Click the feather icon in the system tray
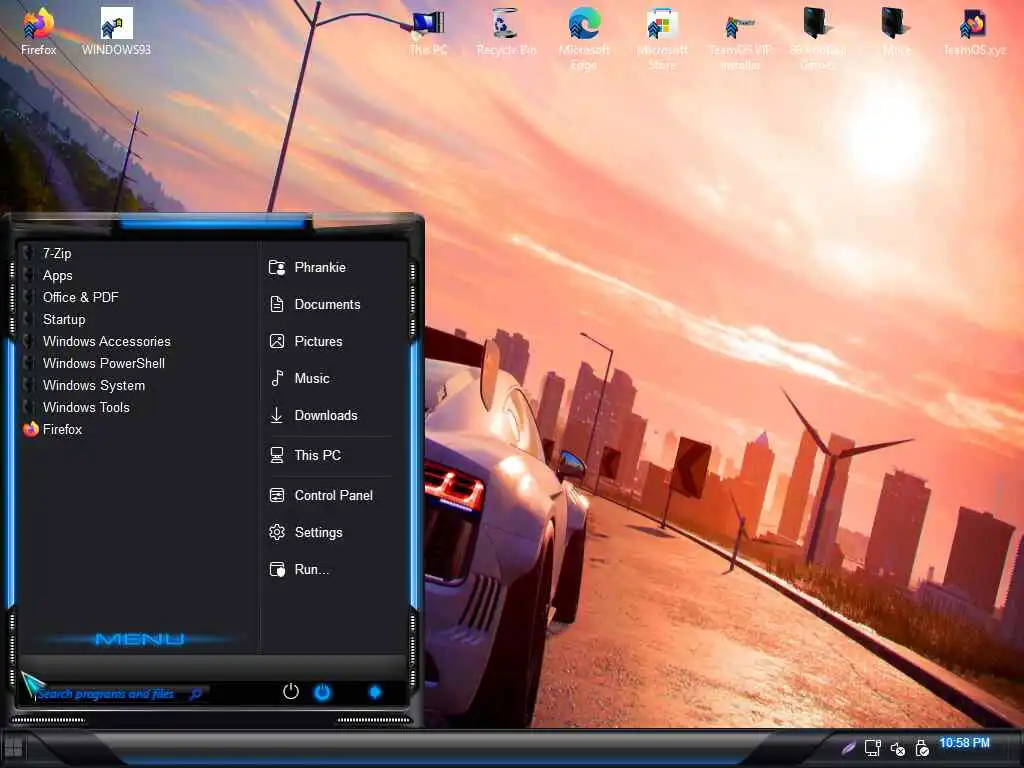Screen dimensions: 1024x768 [x=848, y=747]
